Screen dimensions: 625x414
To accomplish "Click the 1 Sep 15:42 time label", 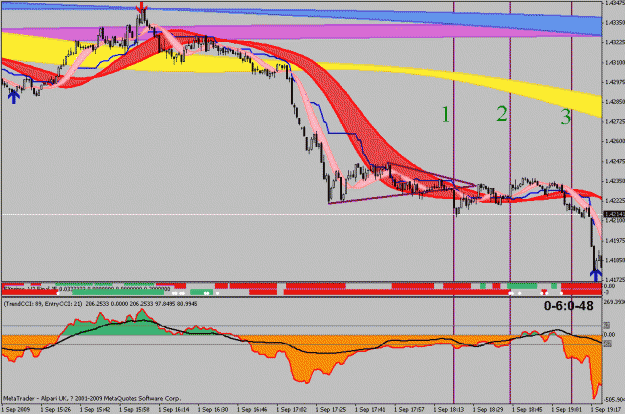I will pyautogui.click(x=95, y=409).
